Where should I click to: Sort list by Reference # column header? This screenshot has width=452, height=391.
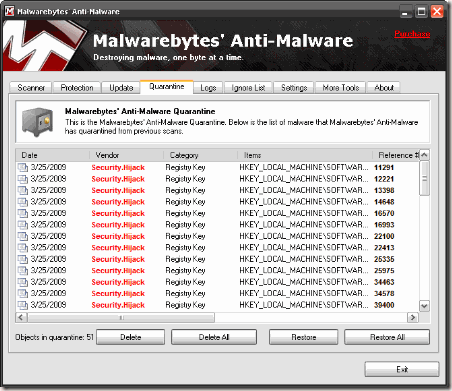coord(396,155)
